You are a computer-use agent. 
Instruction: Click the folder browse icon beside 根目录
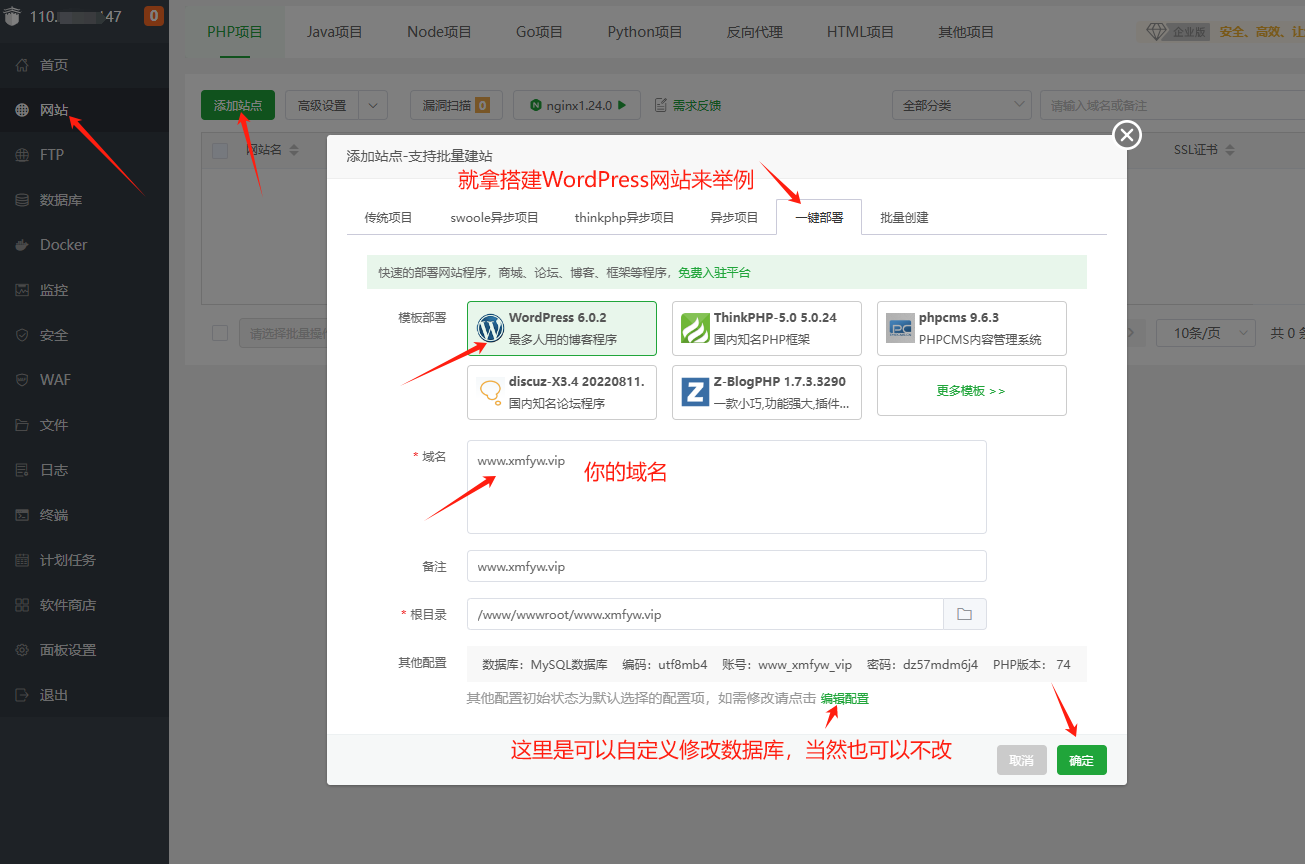[x=965, y=614]
